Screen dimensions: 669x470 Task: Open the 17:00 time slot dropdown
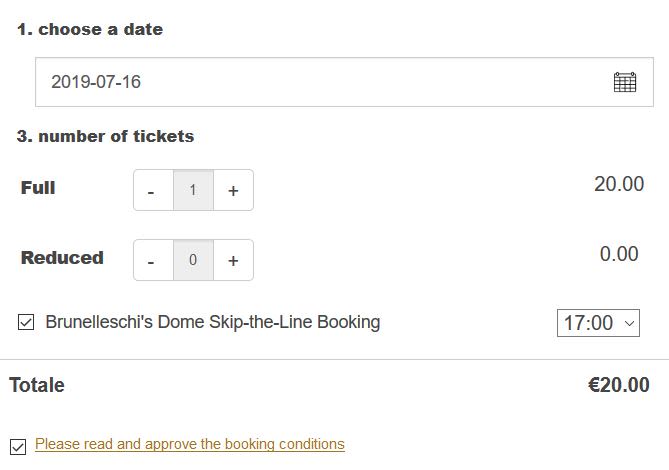pos(598,323)
